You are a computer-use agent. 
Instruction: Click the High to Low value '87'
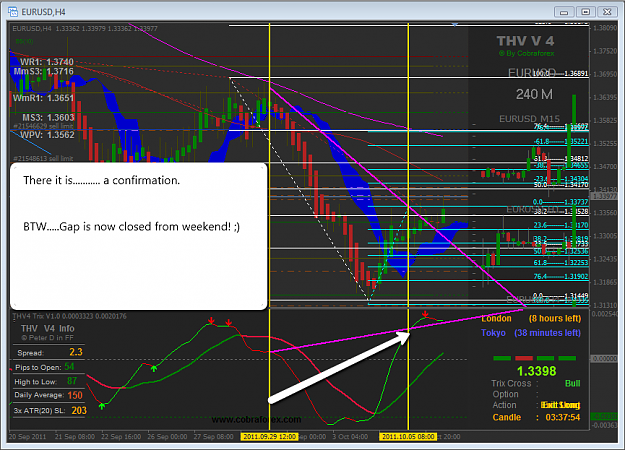tap(72, 381)
